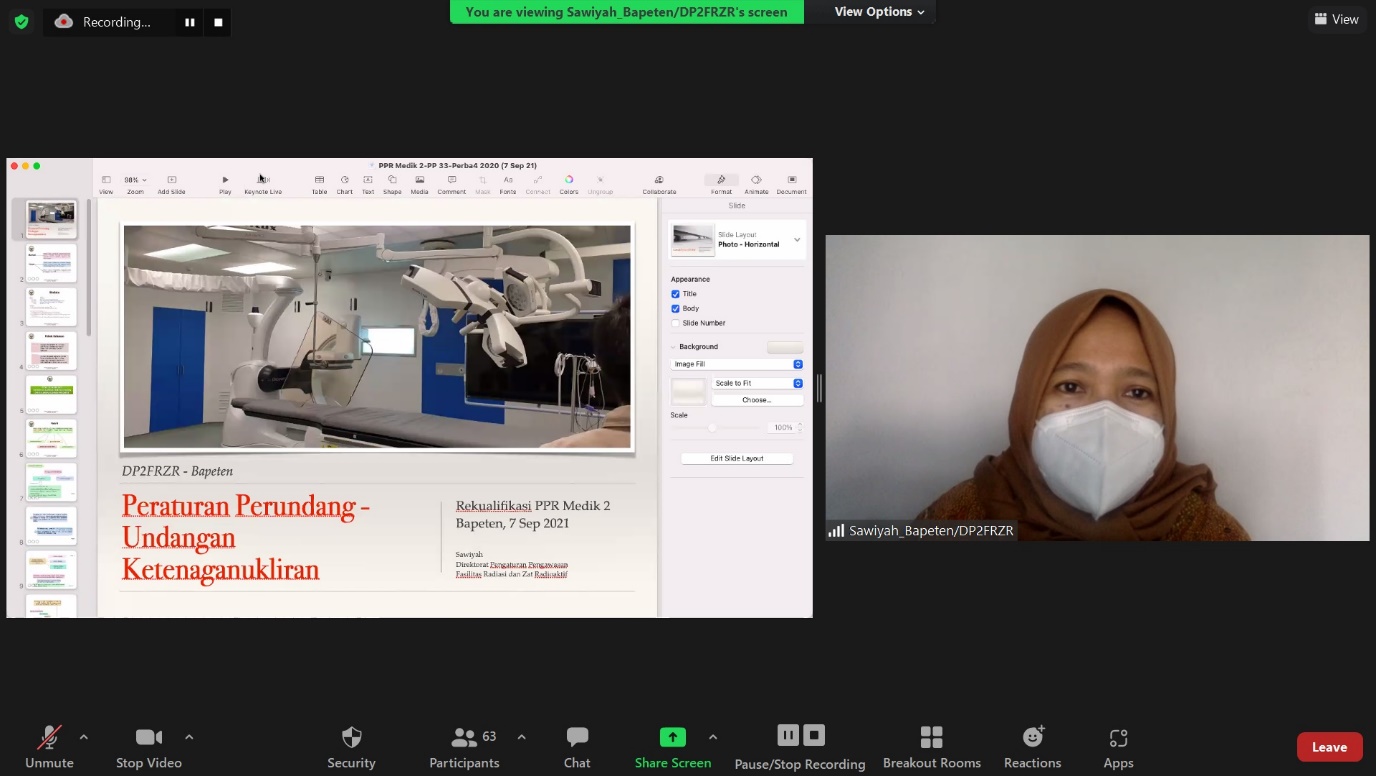Select slide 5 thumbnail in the navigator
This screenshot has height=776, width=1376.
click(51, 395)
